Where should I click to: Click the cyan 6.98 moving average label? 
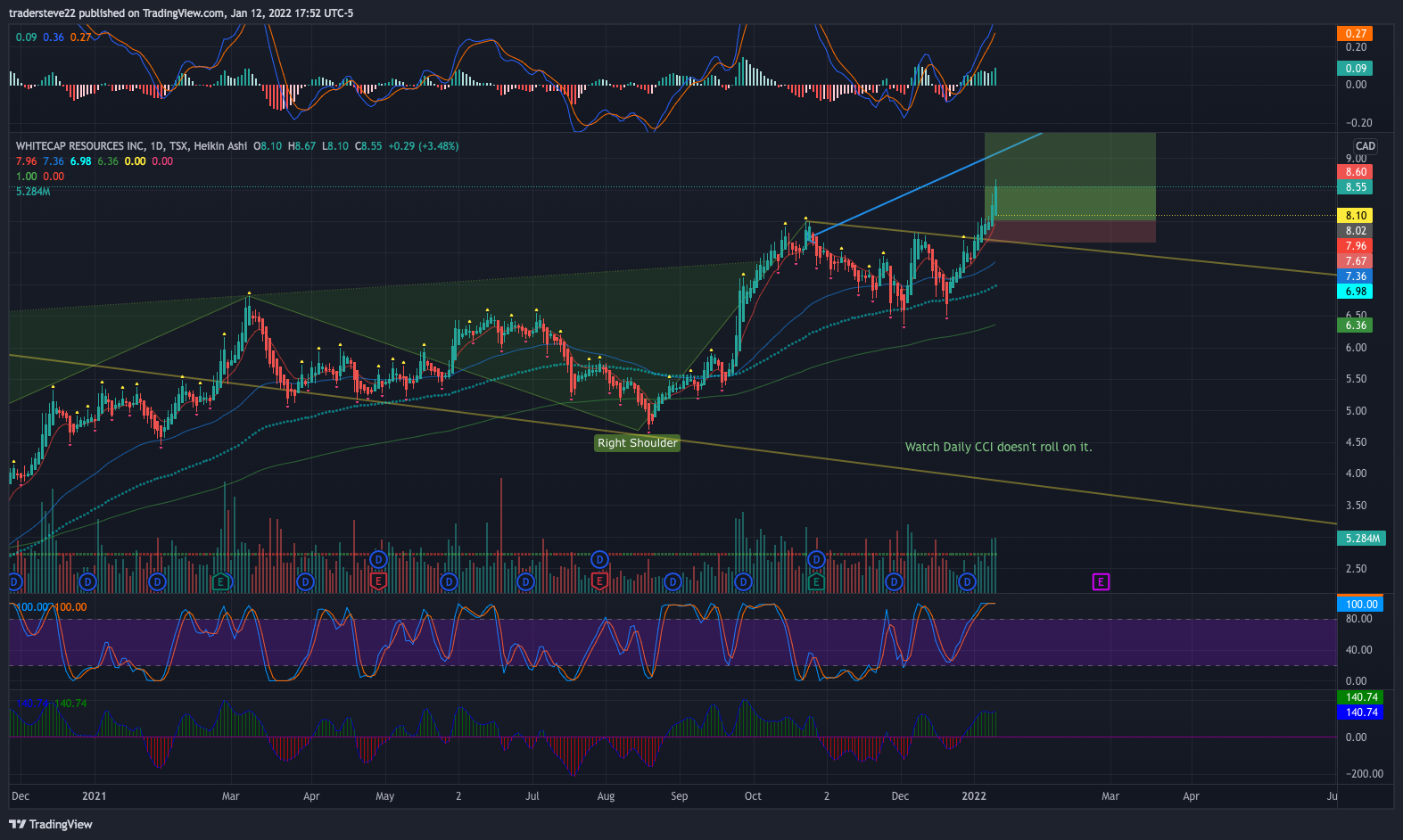point(1356,292)
